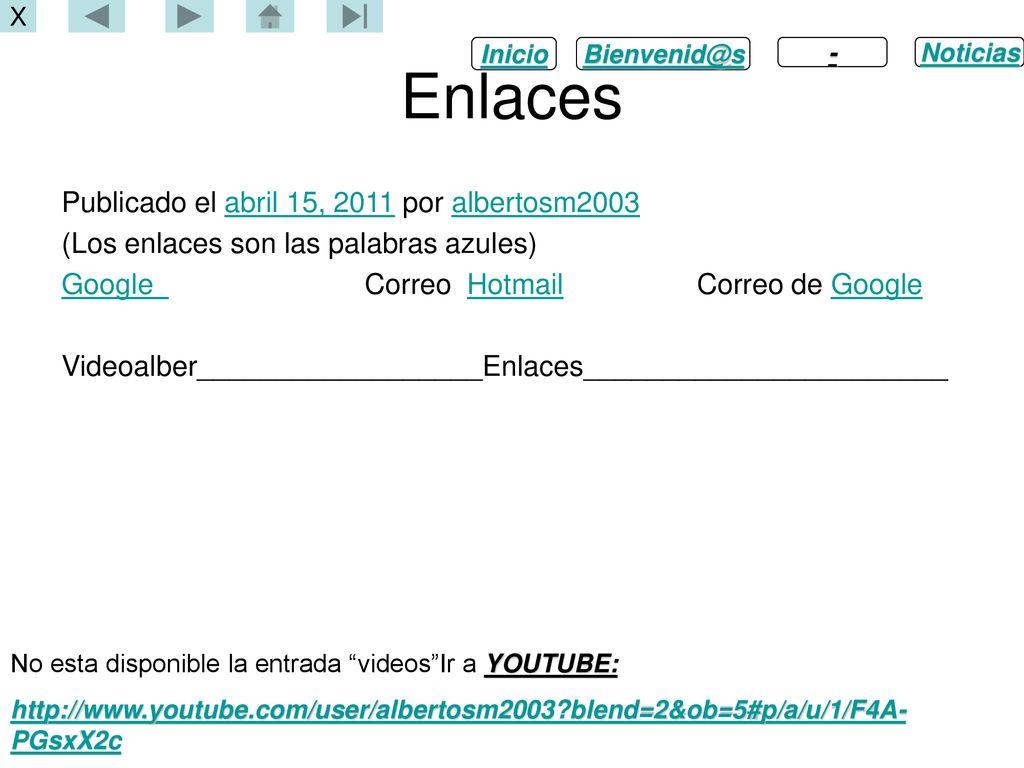Open the youtube.com/user/albertosm2003 URL link
The image size is (1024, 768).
[458, 725]
